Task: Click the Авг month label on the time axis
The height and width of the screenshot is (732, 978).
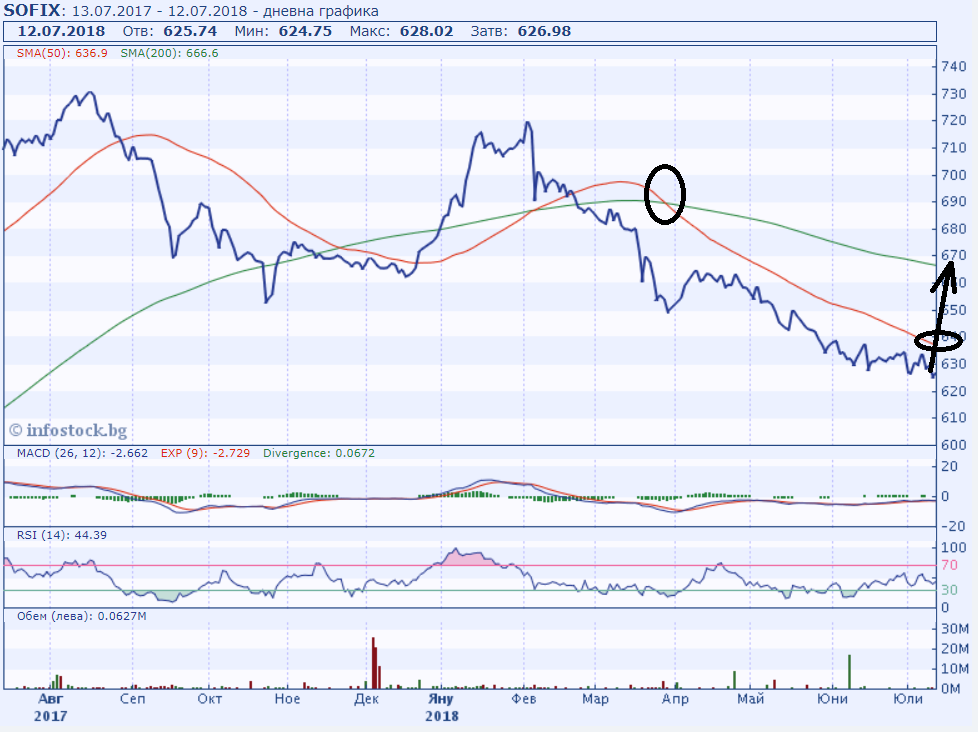Action: tap(51, 698)
